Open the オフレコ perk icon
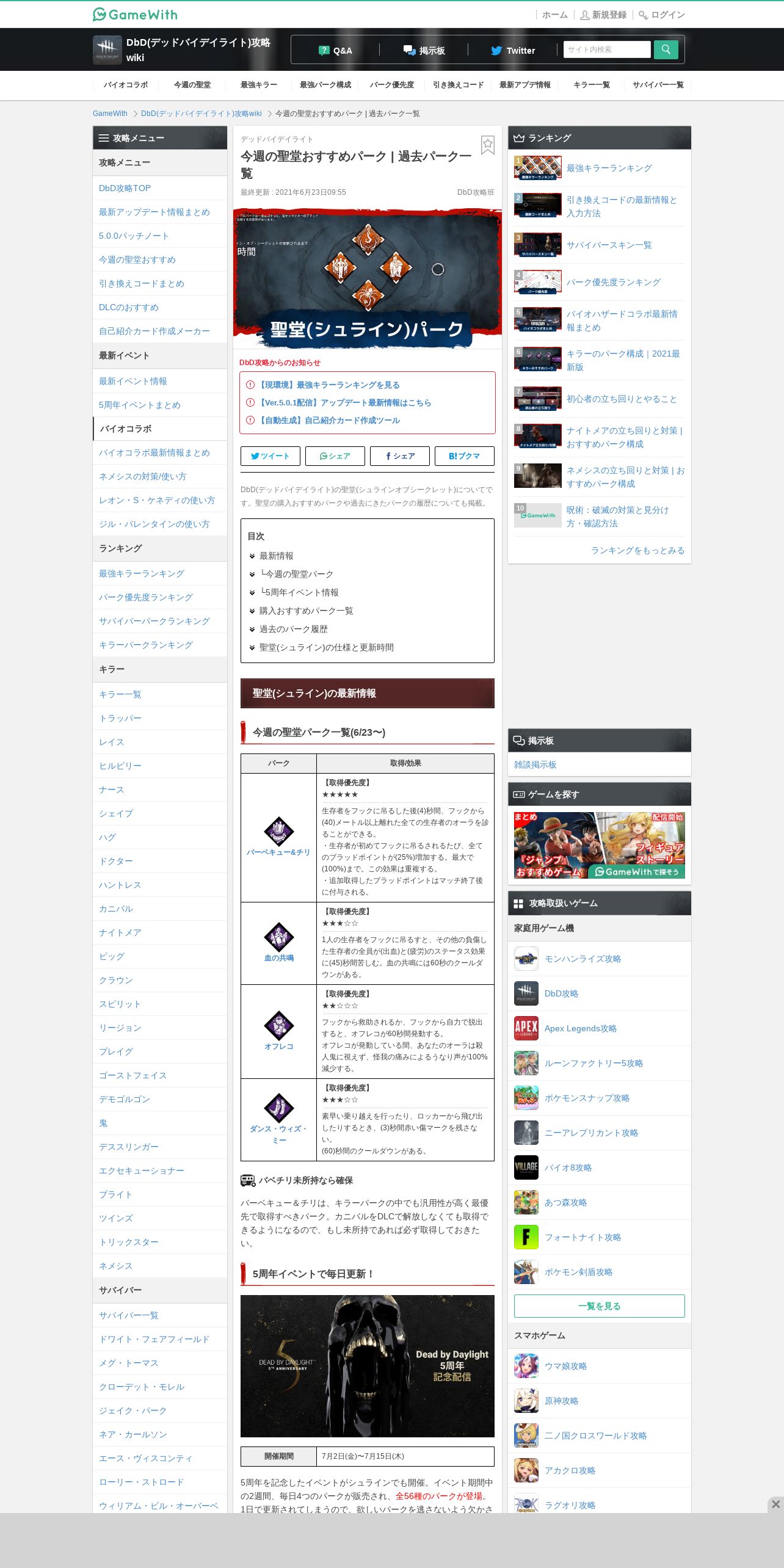Viewport: 784px width, 1568px height. click(279, 1025)
